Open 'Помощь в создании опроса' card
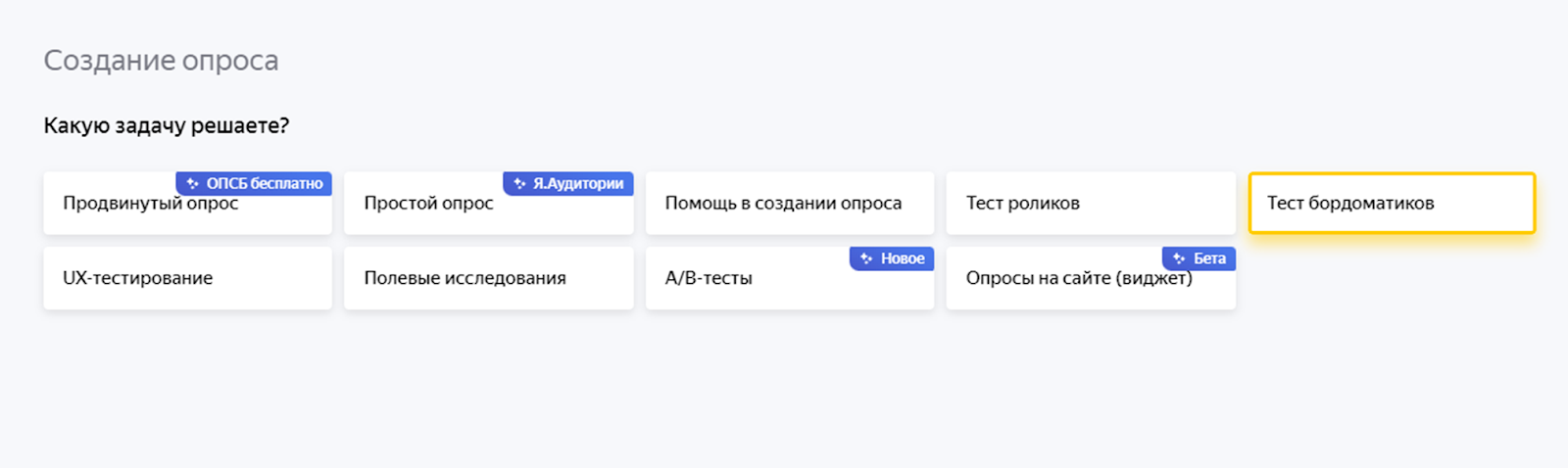The image size is (1568, 468). (783, 204)
